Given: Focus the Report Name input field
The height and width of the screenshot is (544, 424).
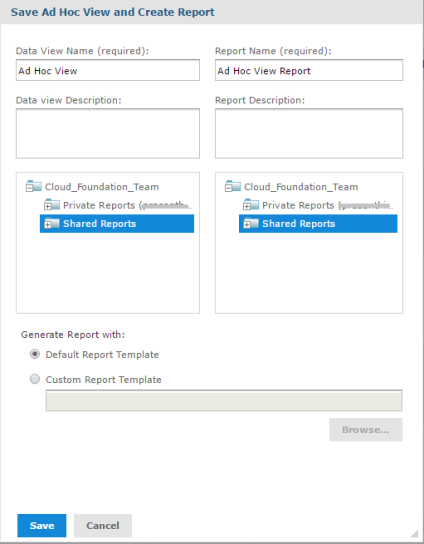Looking at the screenshot, I should coord(309,70).
